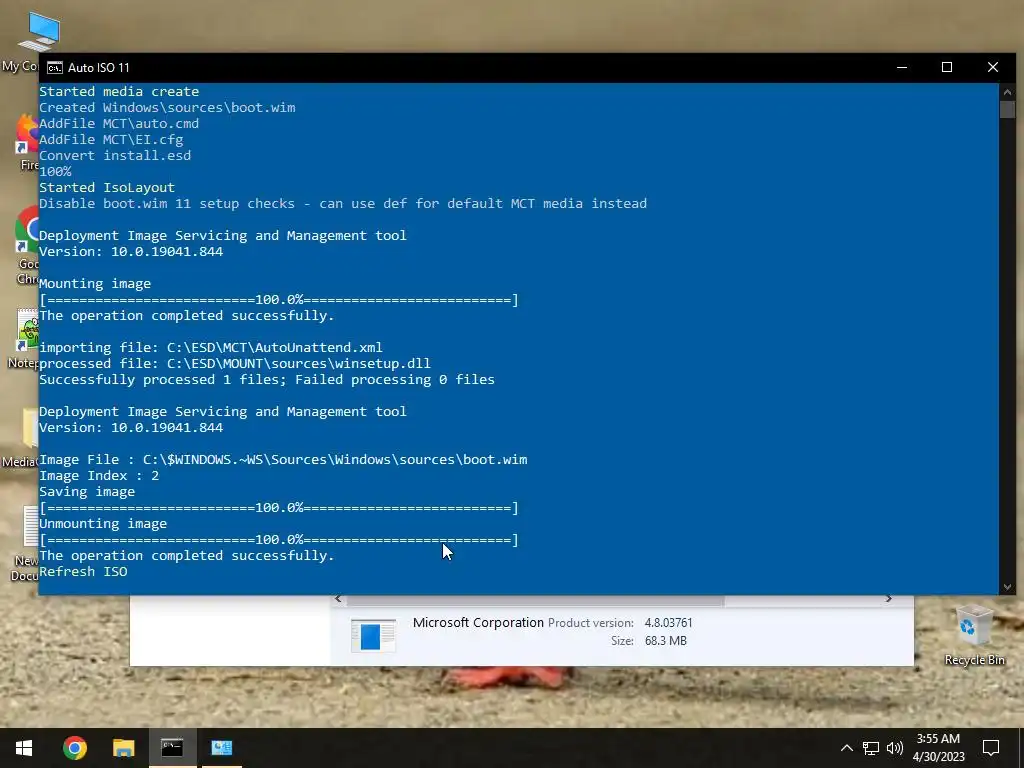The width and height of the screenshot is (1024, 768).
Task: Click the Unmounting image line
Action: 103,524
